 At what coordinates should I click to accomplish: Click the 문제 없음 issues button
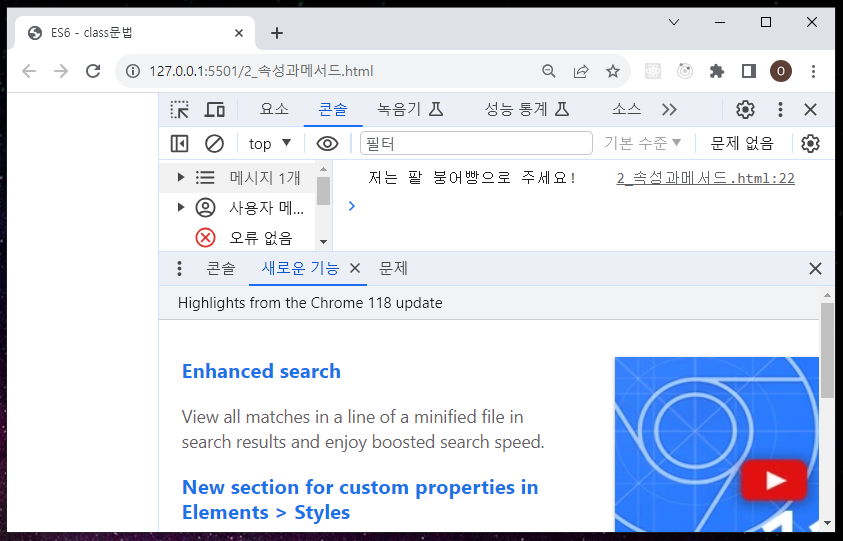(x=742, y=143)
